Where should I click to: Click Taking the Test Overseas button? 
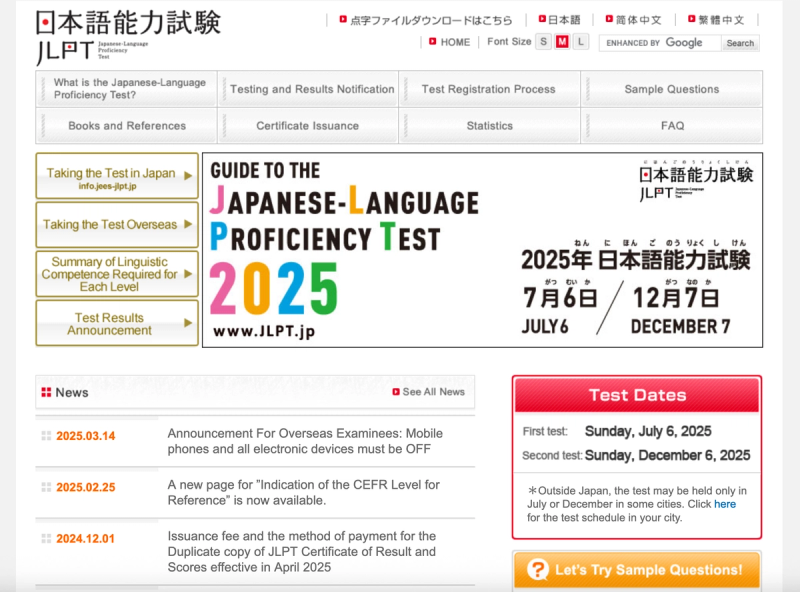coord(117,225)
